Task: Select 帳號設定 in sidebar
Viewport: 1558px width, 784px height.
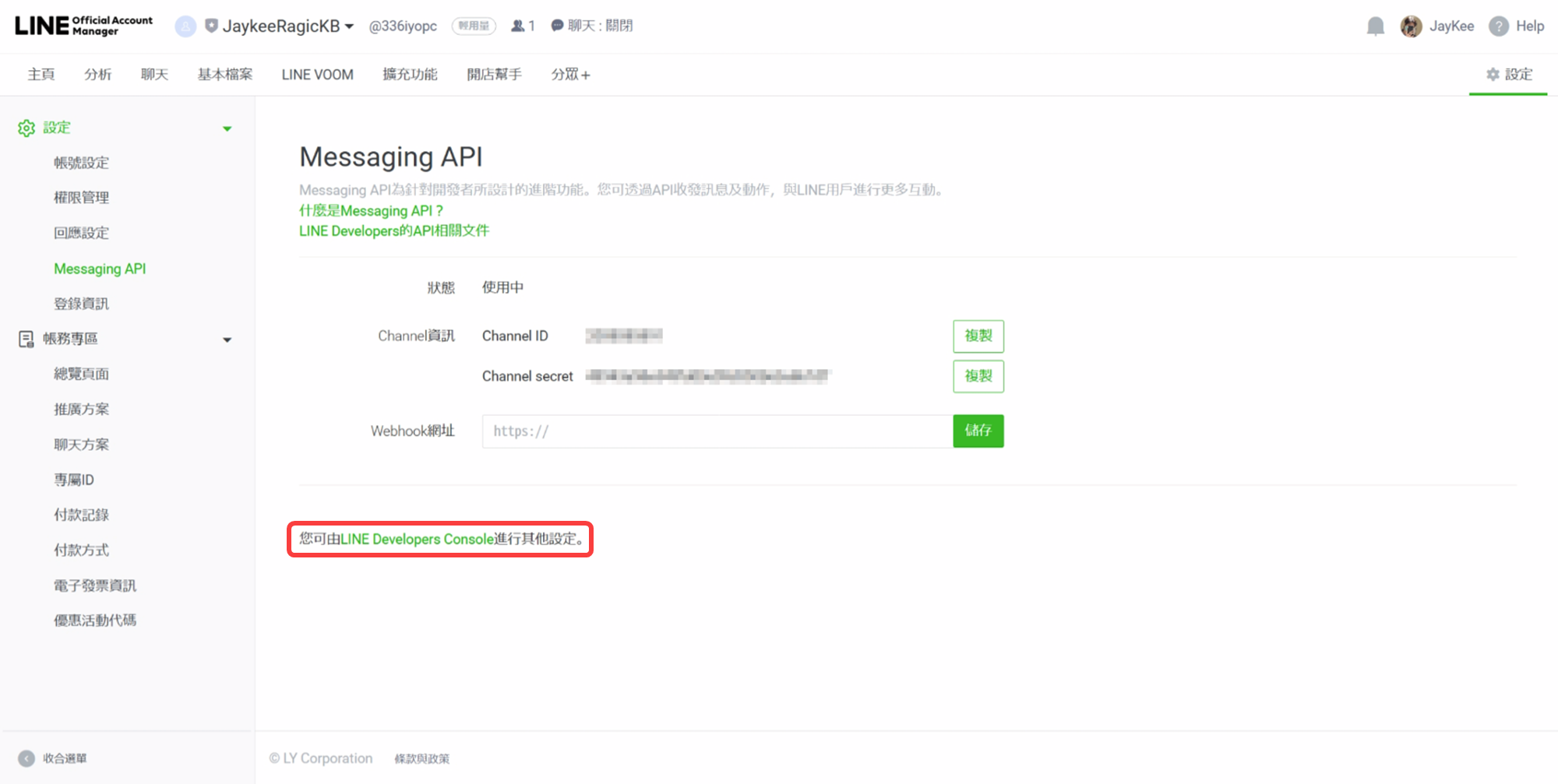Action: (x=82, y=163)
